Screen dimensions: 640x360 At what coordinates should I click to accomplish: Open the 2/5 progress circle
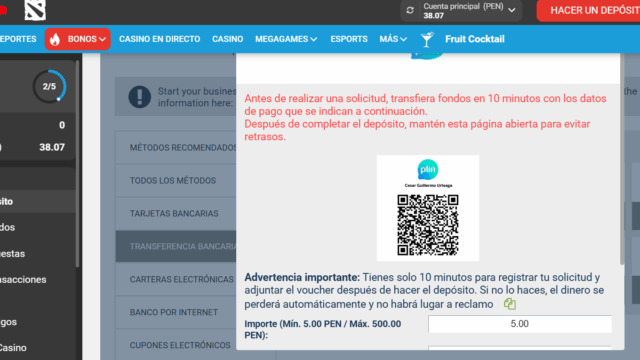pyautogui.click(x=49, y=87)
